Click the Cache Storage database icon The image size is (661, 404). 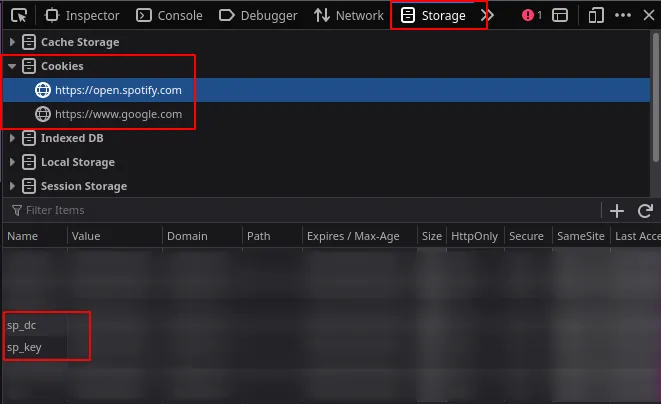tap(29, 42)
